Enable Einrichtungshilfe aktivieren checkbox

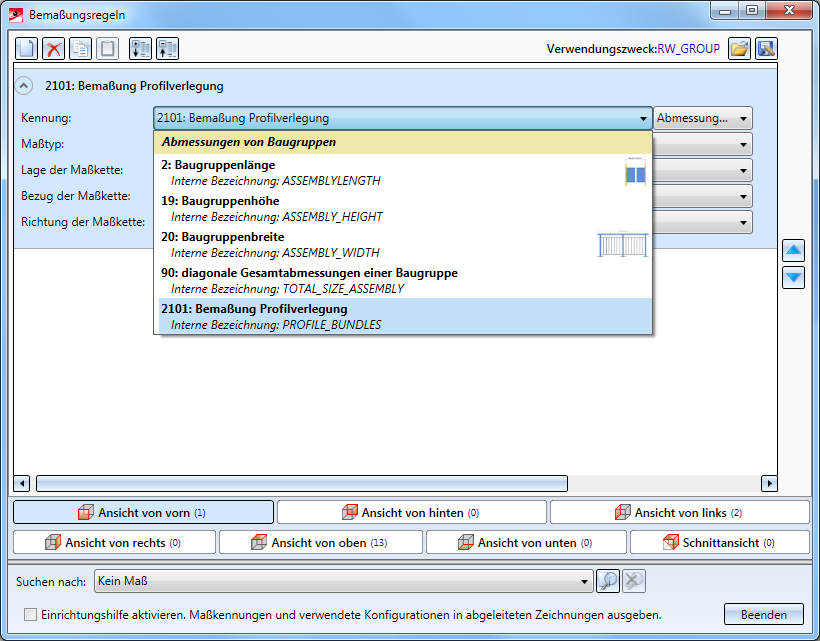click(30, 614)
